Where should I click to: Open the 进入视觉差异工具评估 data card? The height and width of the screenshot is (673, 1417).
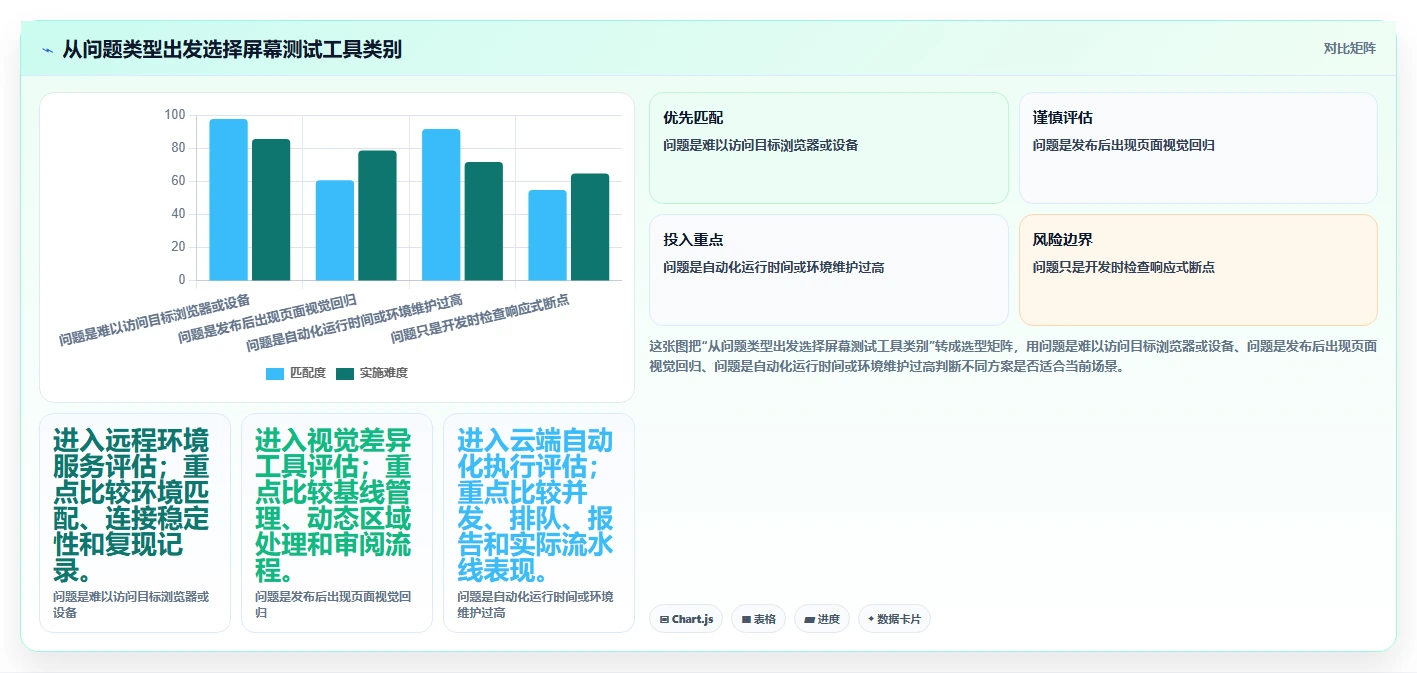(337, 523)
